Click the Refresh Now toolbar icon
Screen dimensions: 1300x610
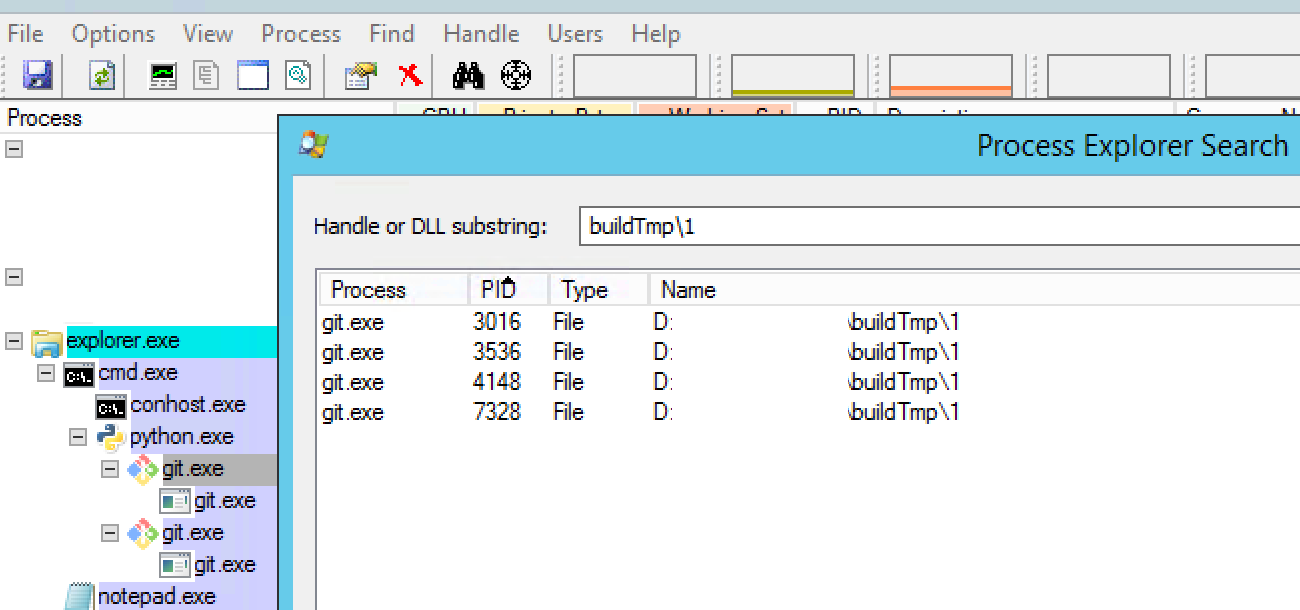point(103,75)
